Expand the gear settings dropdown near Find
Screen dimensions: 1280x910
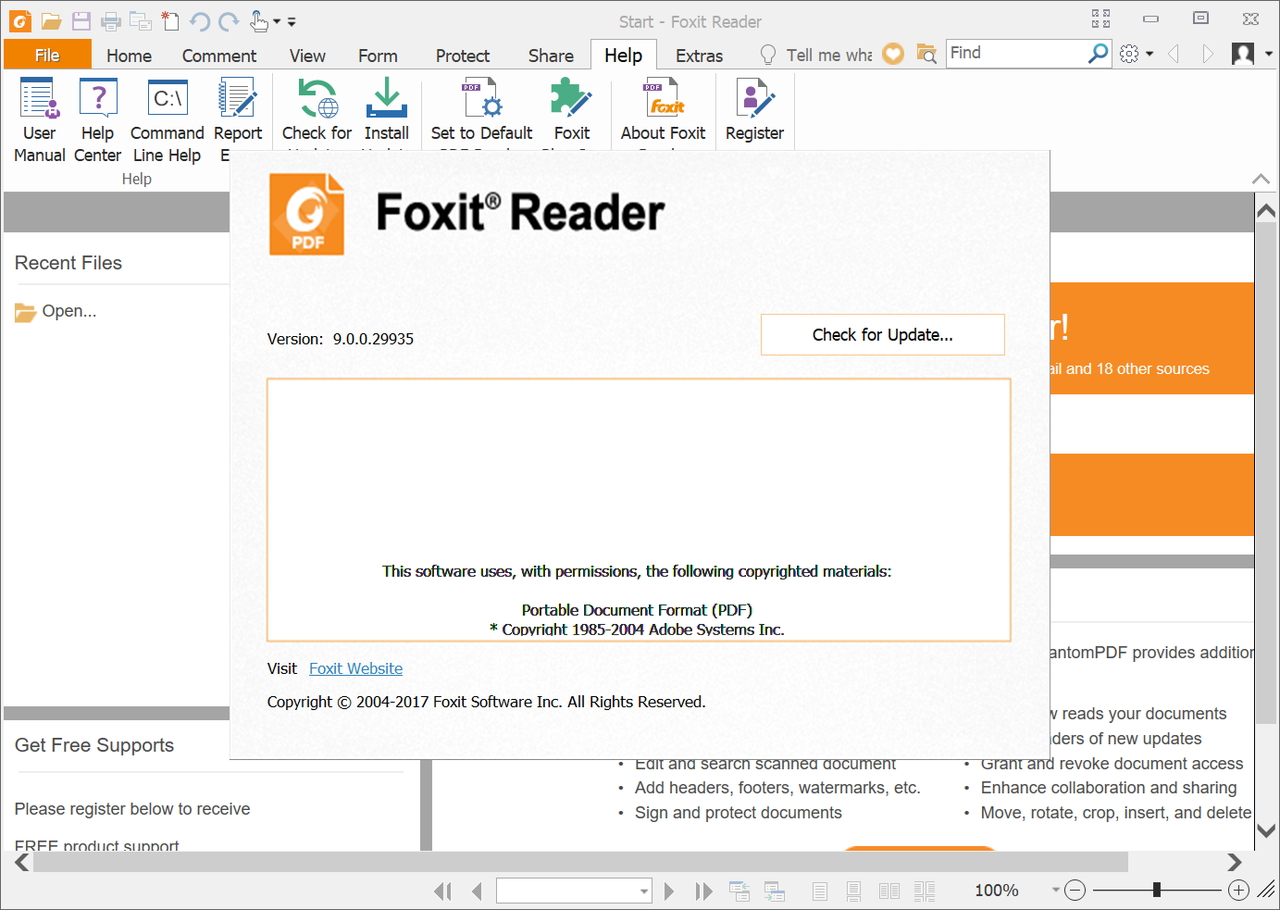(1136, 53)
